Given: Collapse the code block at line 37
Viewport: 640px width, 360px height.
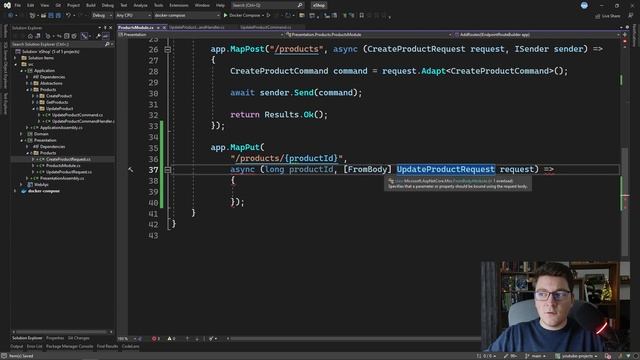Looking at the screenshot, I should tap(167, 169).
